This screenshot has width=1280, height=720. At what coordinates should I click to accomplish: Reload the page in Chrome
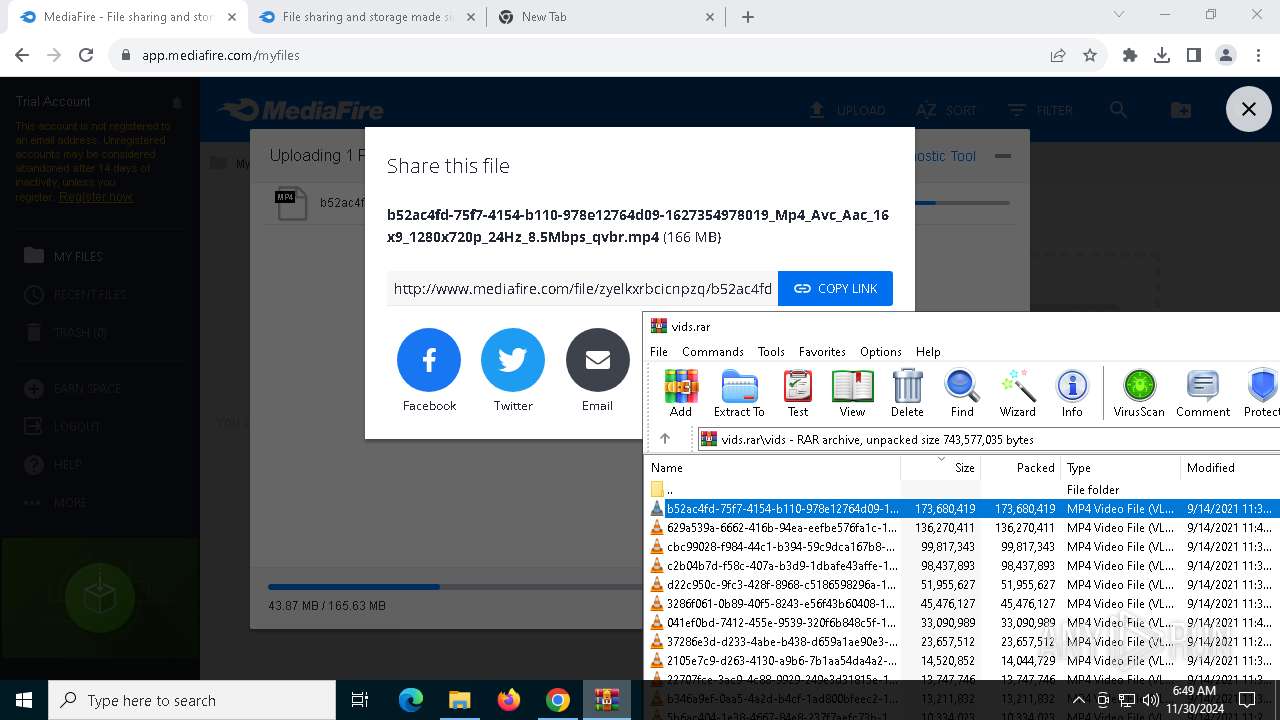coord(86,56)
